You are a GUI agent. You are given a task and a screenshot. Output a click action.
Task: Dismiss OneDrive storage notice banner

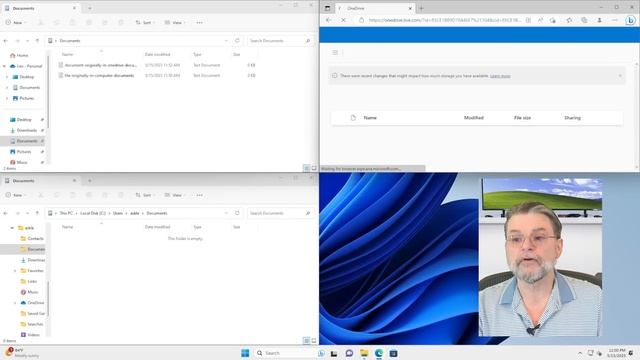(x=620, y=76)
